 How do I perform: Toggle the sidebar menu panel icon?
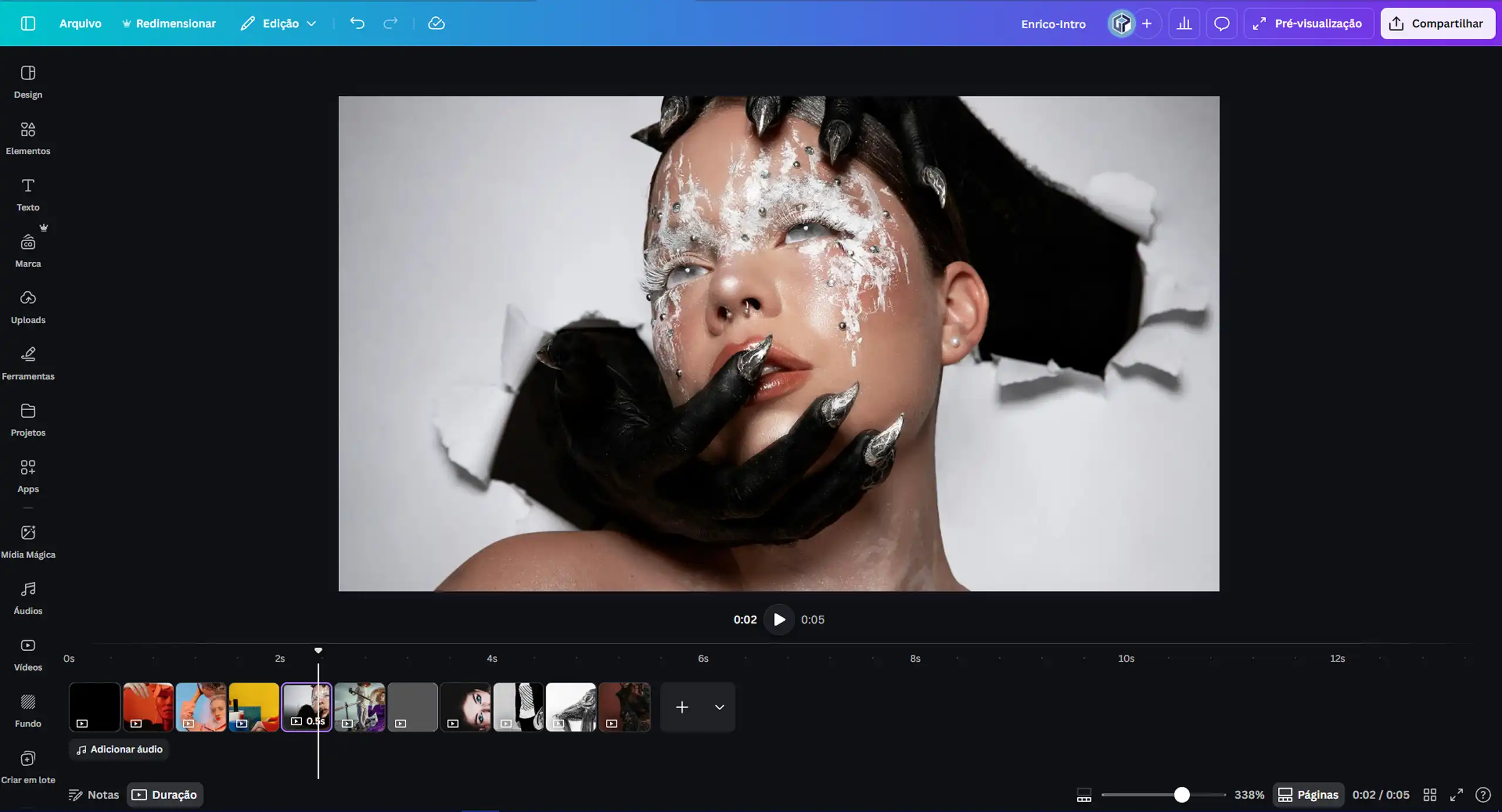(28, 23)
